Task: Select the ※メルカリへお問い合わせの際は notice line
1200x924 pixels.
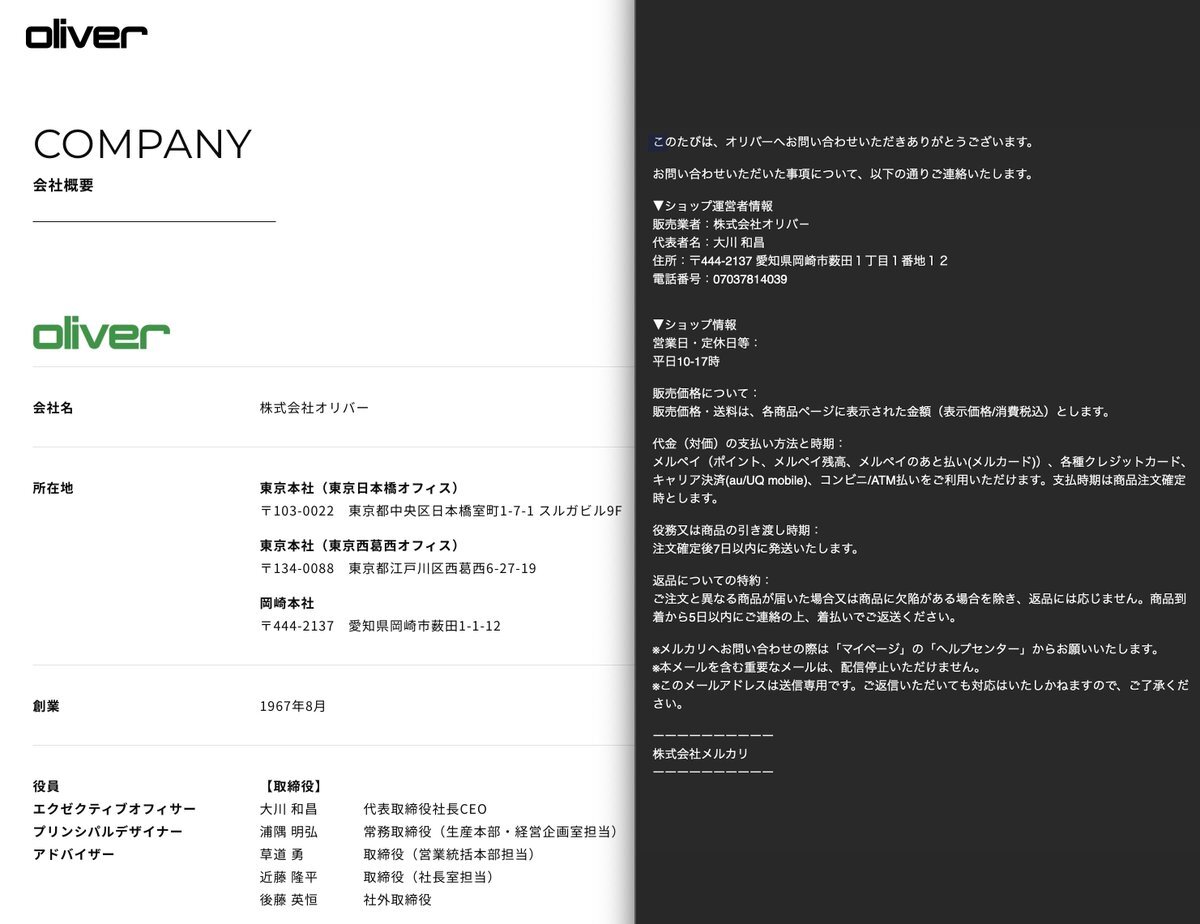Action: [x=906, y=649]
